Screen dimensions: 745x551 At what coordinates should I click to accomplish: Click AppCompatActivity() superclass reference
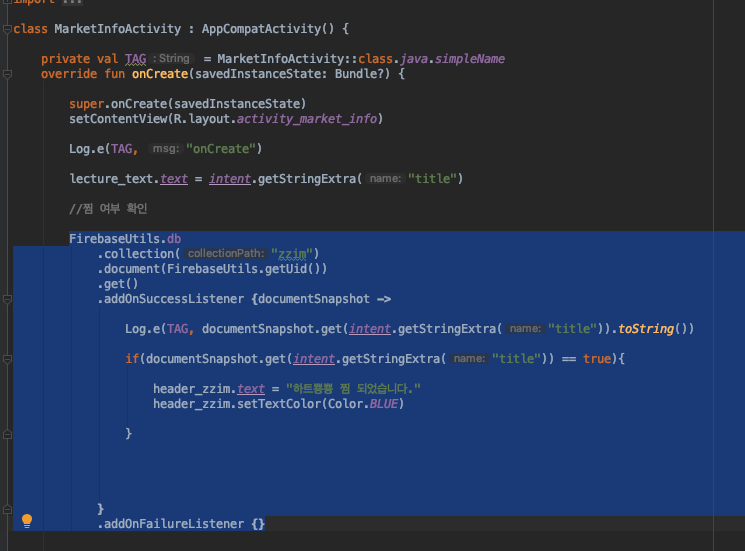[x=268, y=29]
